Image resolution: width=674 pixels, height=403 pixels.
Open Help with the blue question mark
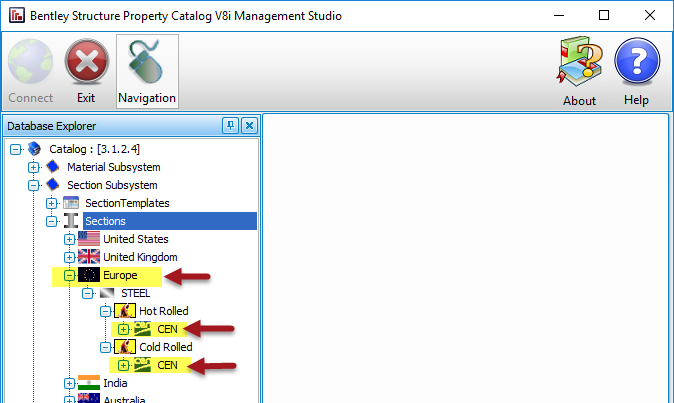637,61
